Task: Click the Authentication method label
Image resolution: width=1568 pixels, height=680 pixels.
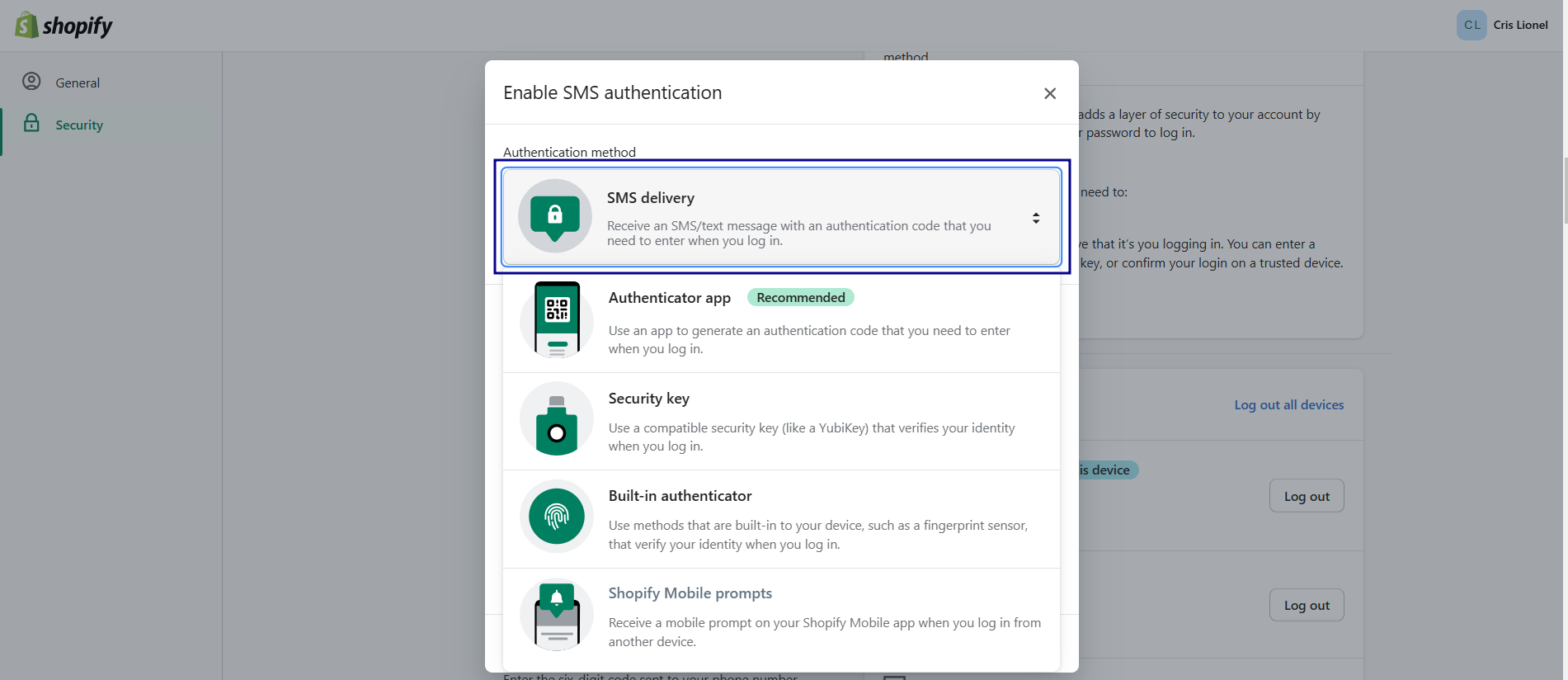Action: tap(569, 152)
